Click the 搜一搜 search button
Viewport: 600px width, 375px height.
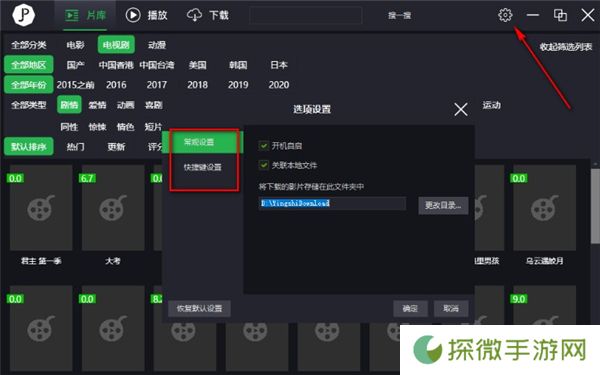[x=399, y=16]
